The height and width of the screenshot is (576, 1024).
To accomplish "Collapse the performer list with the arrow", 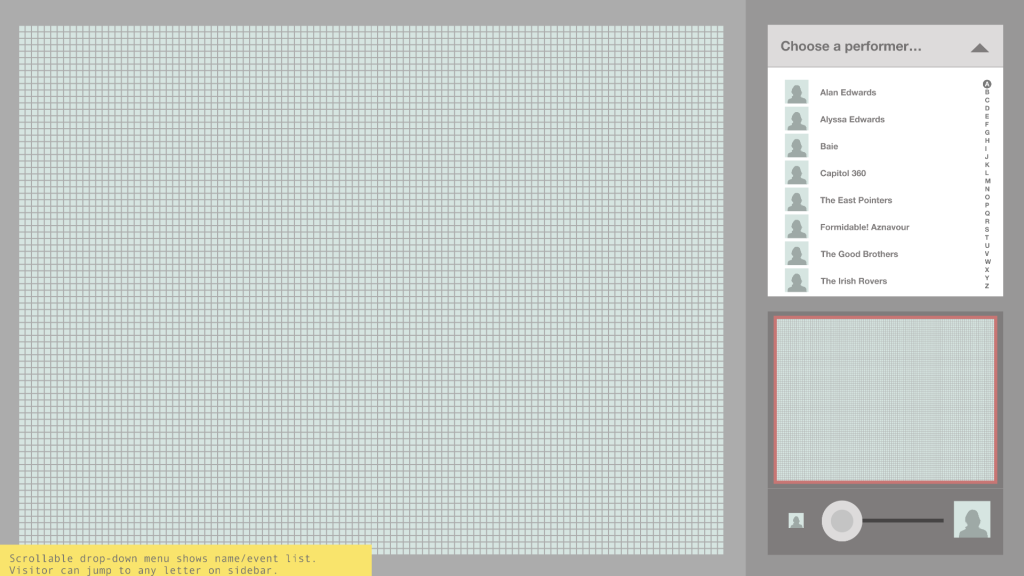I will (x=979, y=47).
